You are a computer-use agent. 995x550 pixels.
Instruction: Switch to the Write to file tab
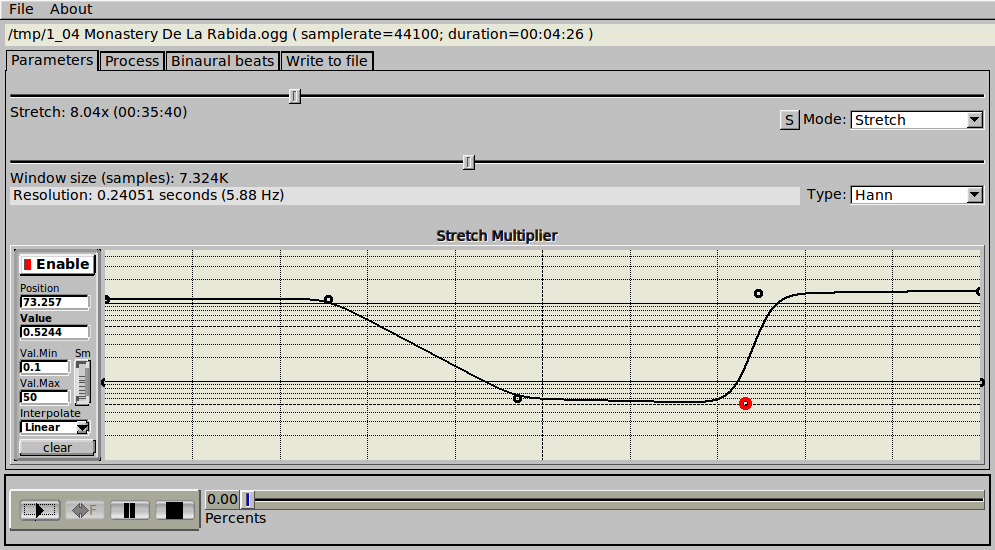[x=327, y=61]
